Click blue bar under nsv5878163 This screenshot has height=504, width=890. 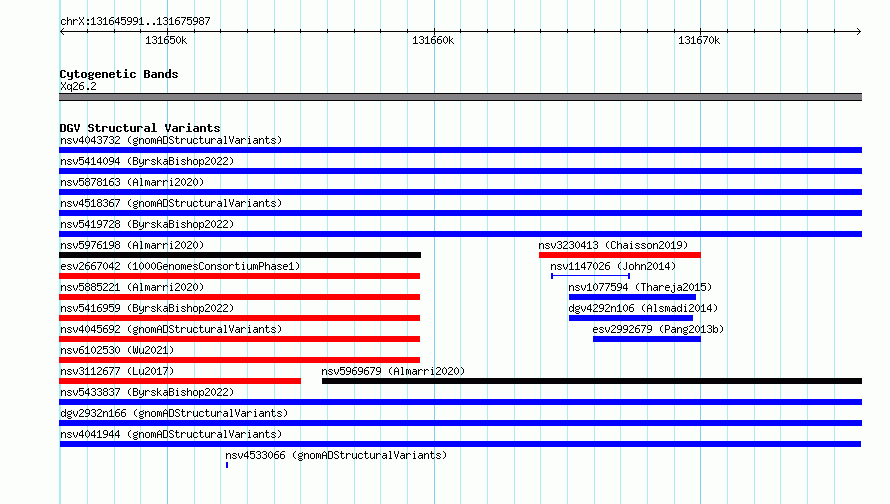[460, 192]
